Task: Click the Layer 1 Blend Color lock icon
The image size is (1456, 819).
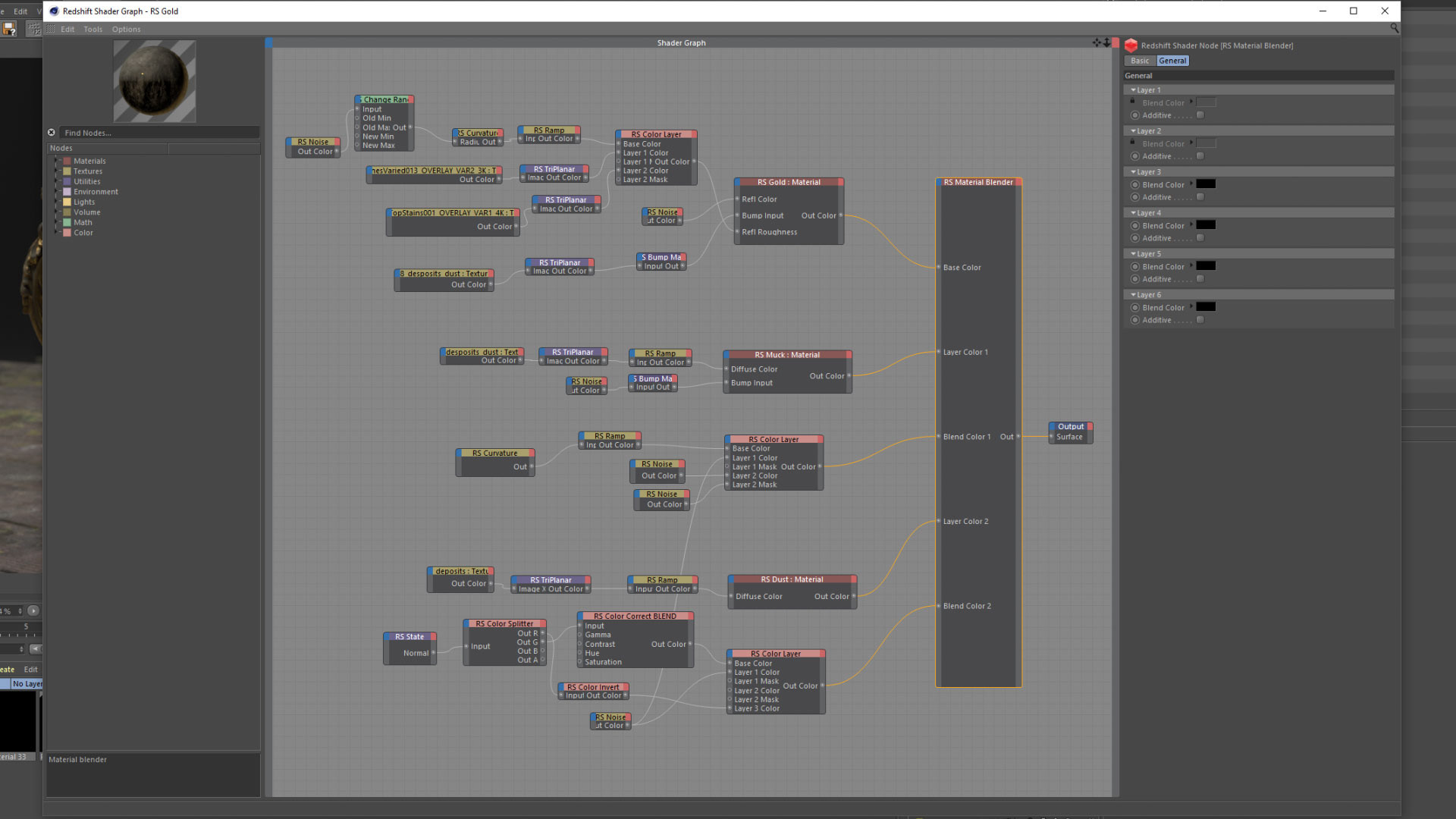Action: 1133,101
